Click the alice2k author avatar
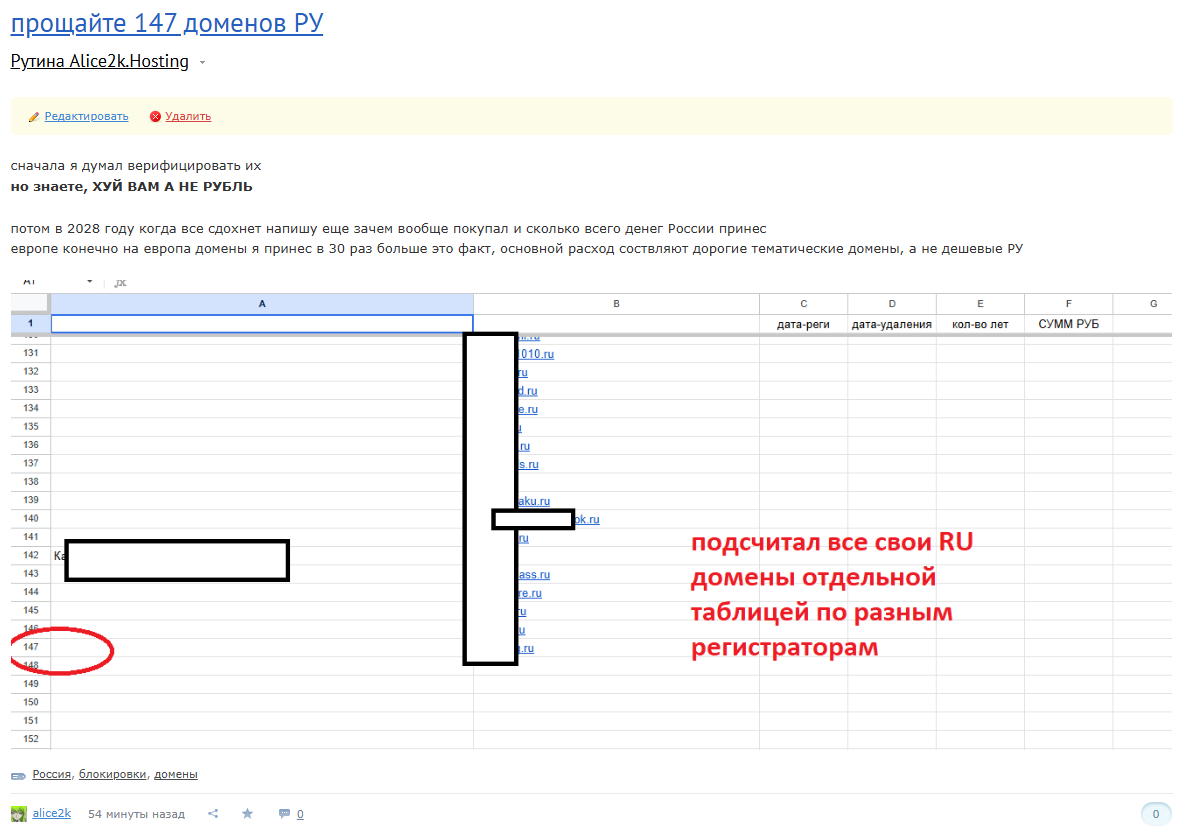 click(18, 814)
